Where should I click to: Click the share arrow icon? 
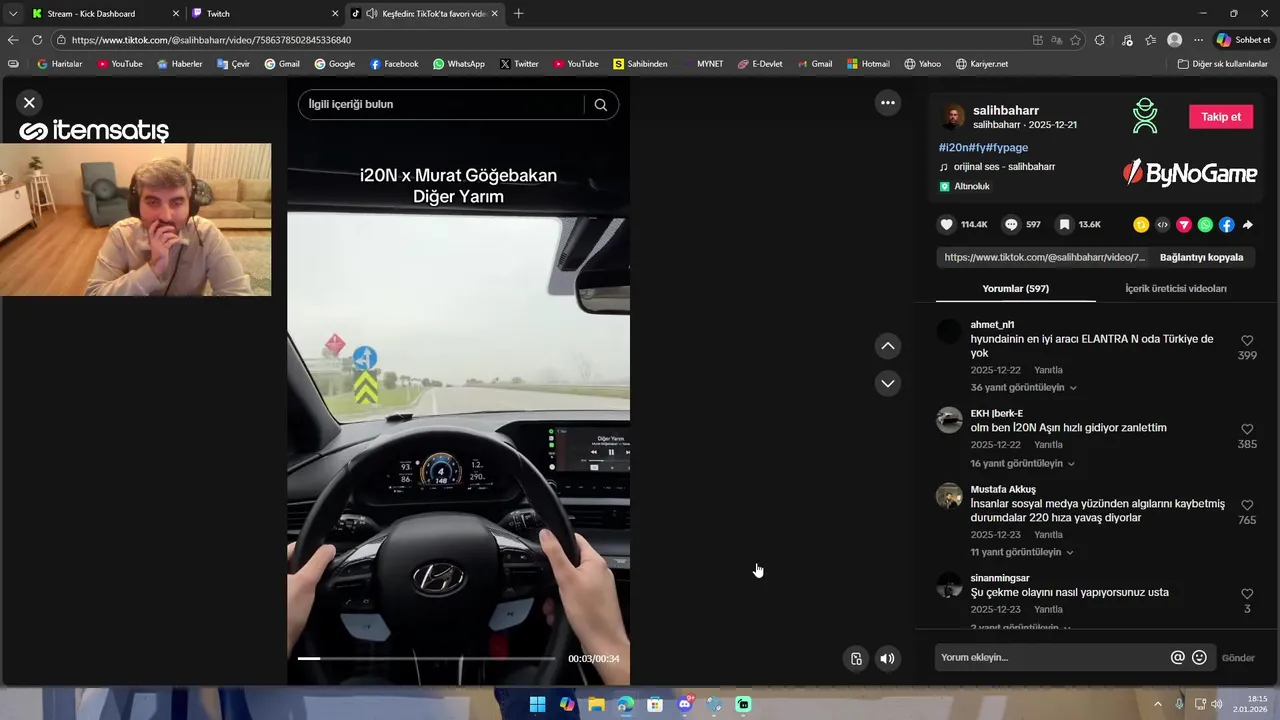tap(1248, 225)
